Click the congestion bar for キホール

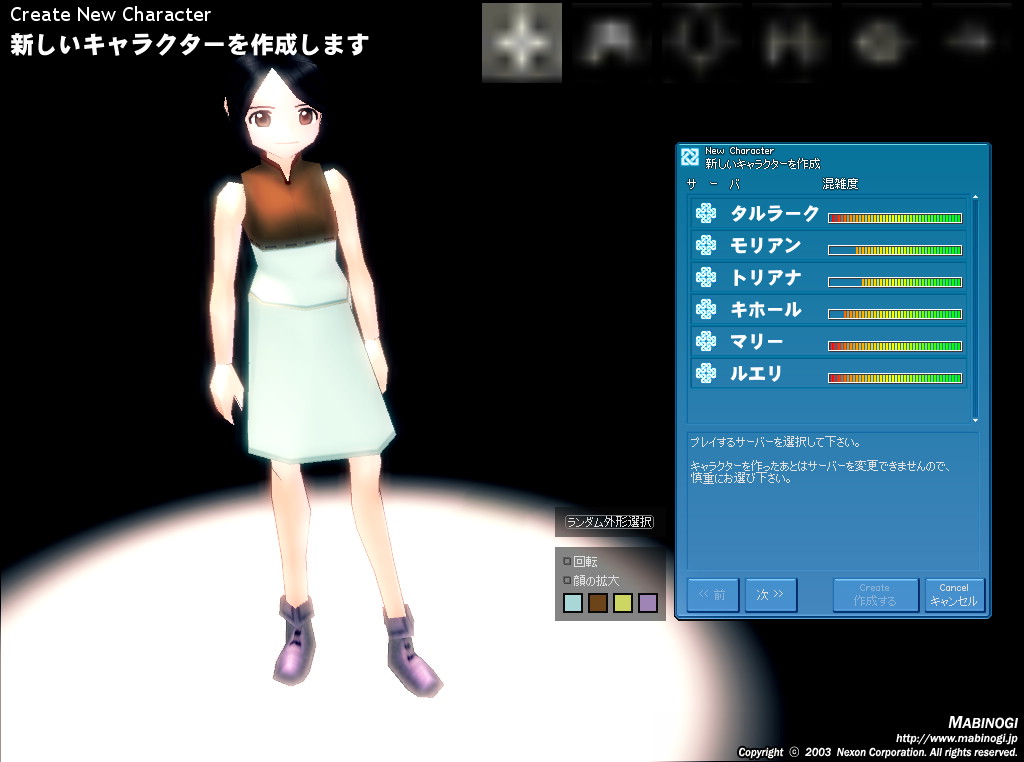(895, 314)
